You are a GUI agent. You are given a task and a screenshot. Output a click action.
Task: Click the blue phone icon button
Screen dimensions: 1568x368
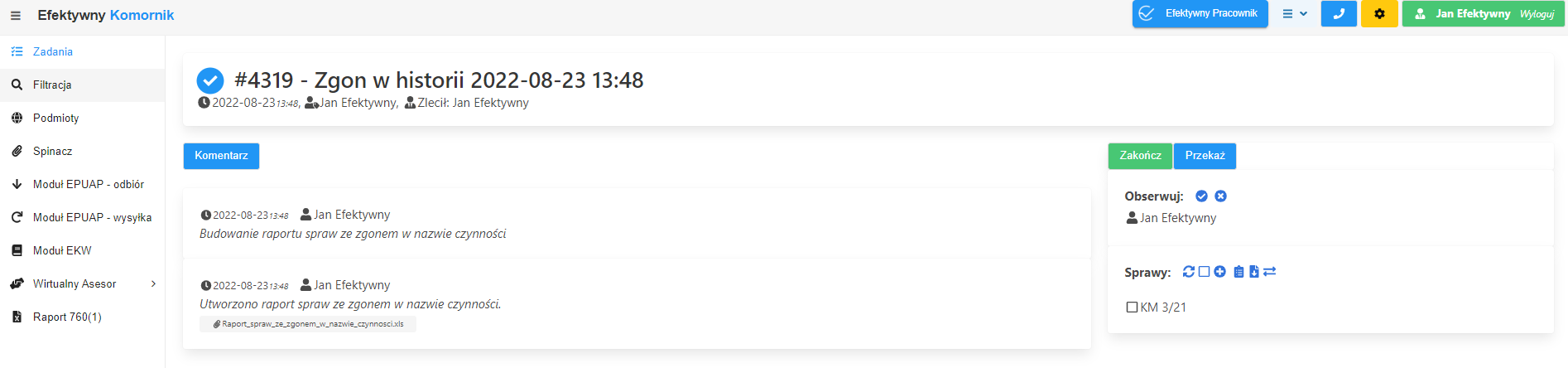1339,14
